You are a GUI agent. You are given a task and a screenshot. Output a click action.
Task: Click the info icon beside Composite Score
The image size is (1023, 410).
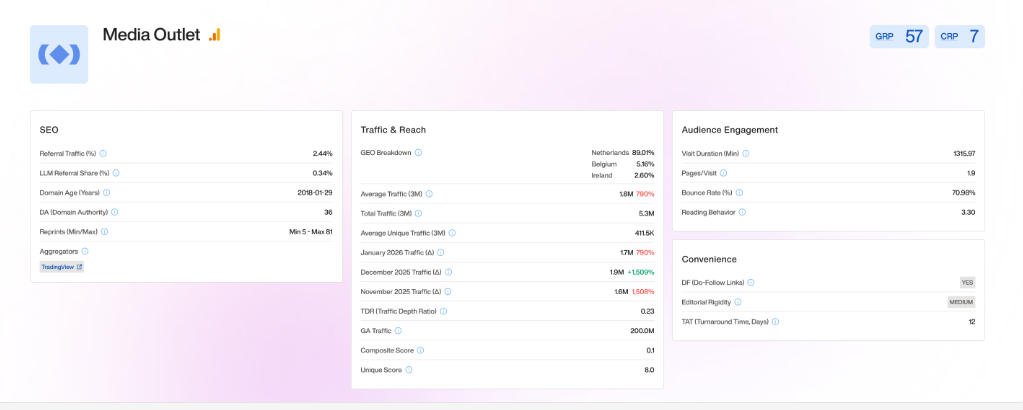pyautogui.click(x=420, y=350)
